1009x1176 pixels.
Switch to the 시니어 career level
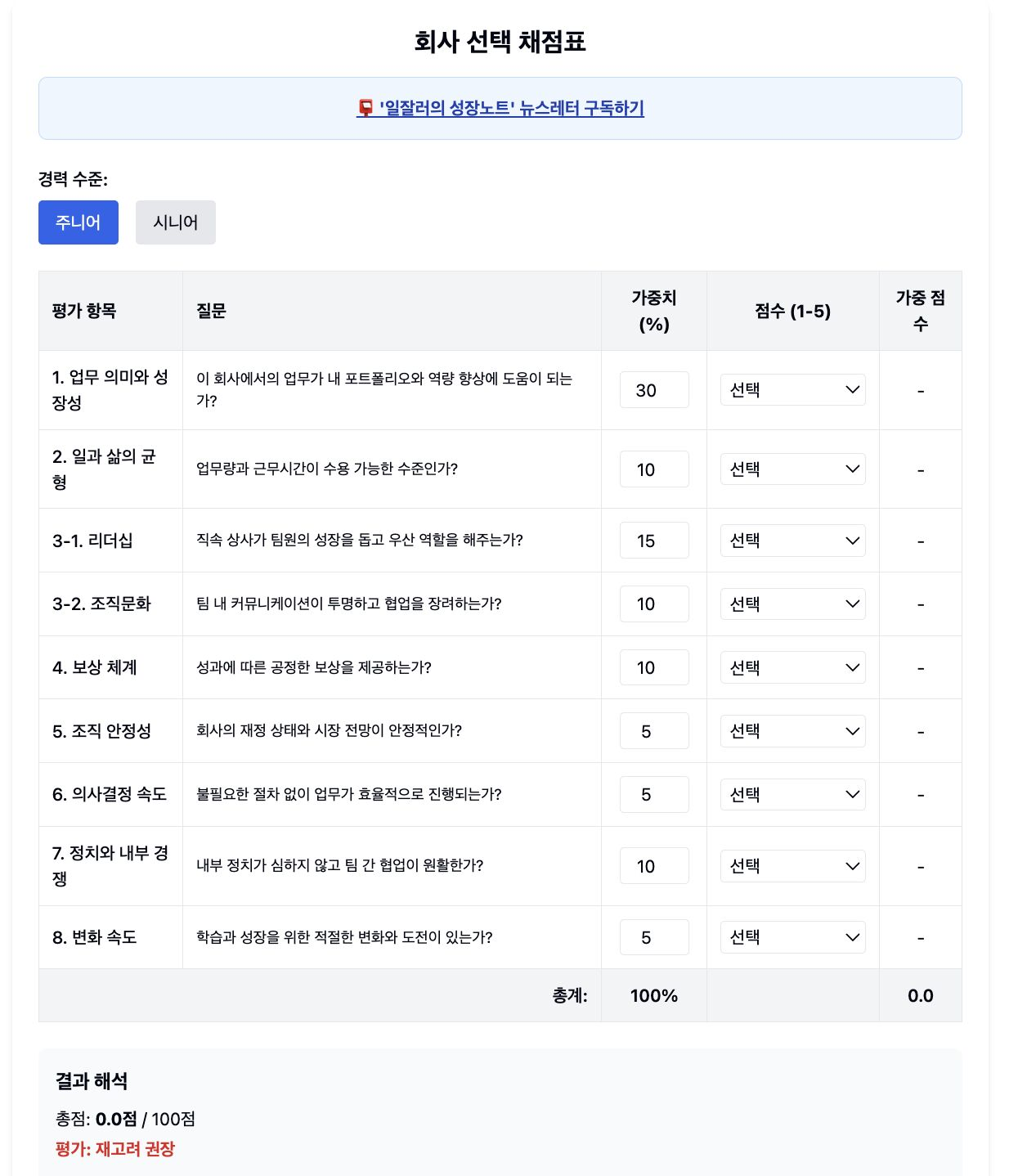(x=175, y=222)
